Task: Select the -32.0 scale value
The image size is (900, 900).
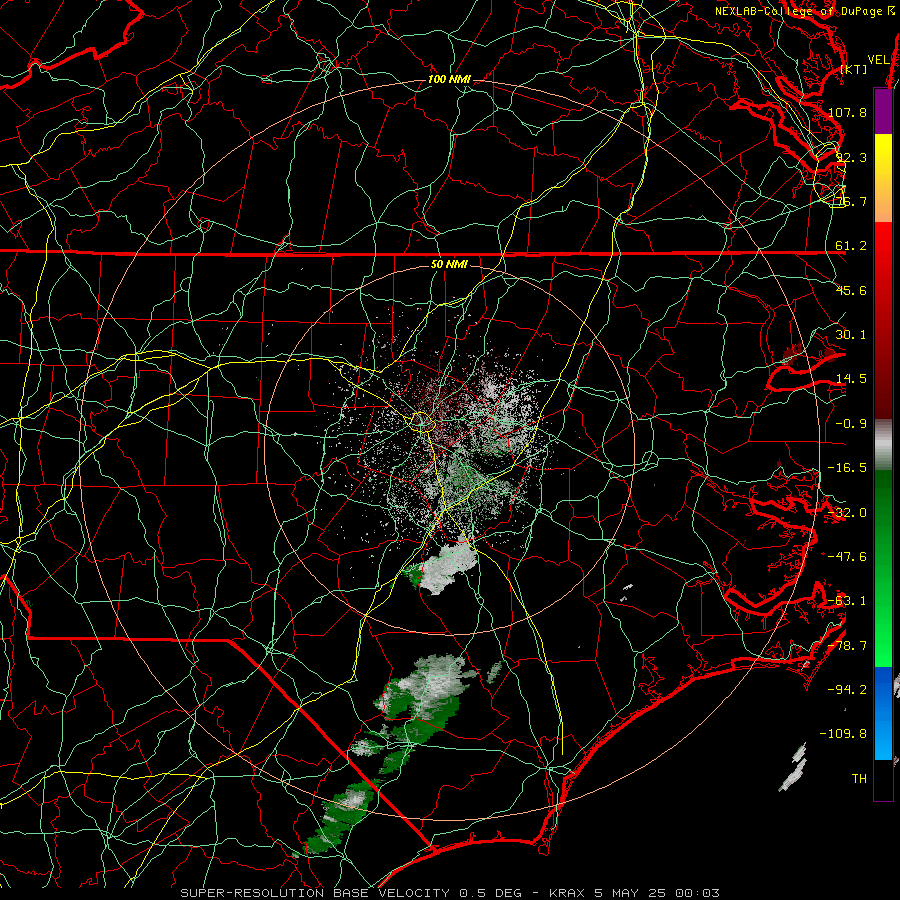Action: click(847, 513)
